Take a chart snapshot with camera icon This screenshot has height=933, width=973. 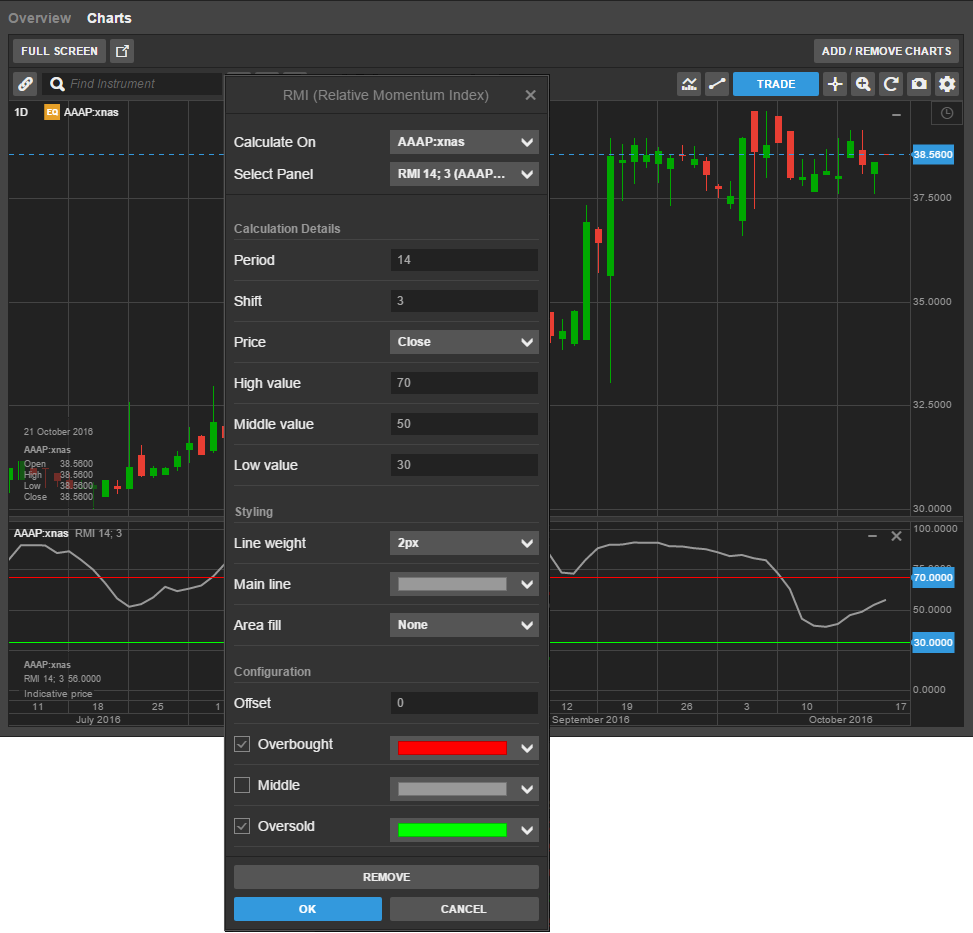pyautogui.click(x=919, y=84)
